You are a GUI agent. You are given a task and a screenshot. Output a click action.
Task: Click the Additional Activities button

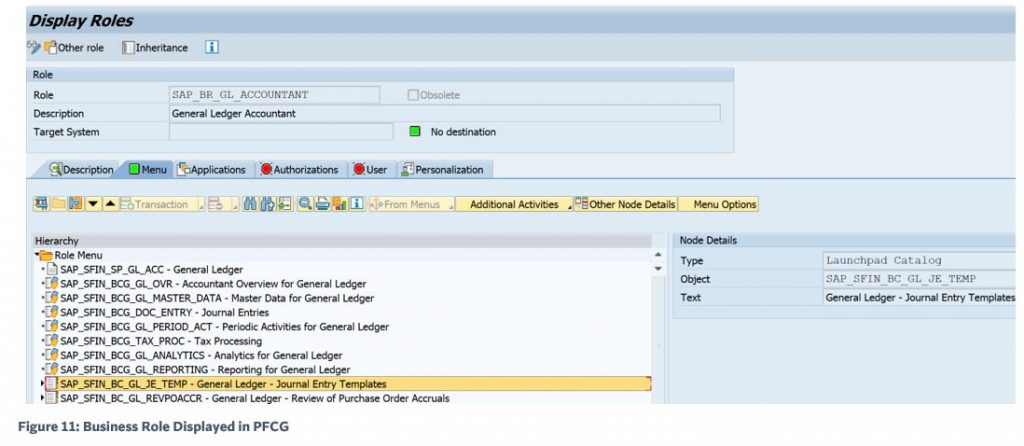click(x=514, y=204)
